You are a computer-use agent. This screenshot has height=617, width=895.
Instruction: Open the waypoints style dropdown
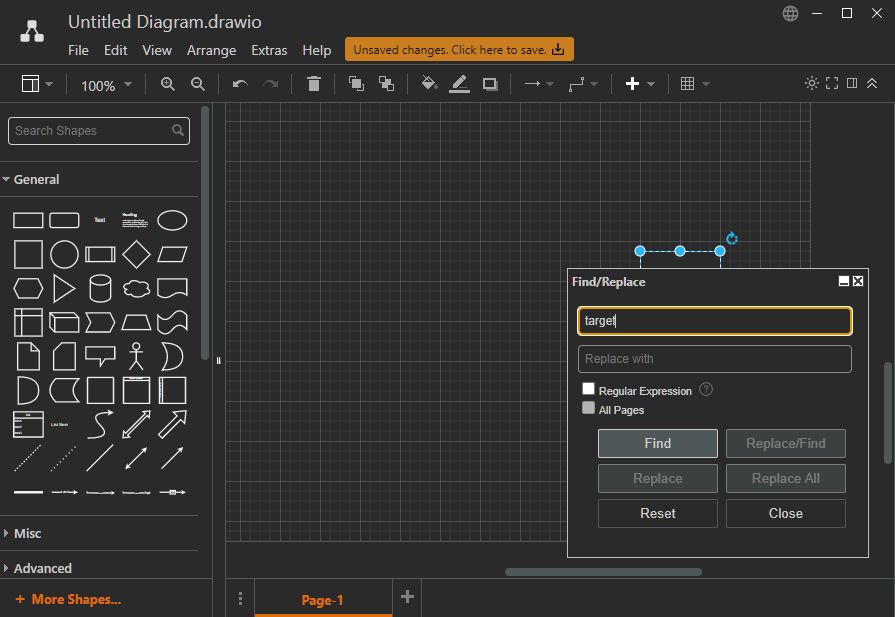tap(583, 84)
